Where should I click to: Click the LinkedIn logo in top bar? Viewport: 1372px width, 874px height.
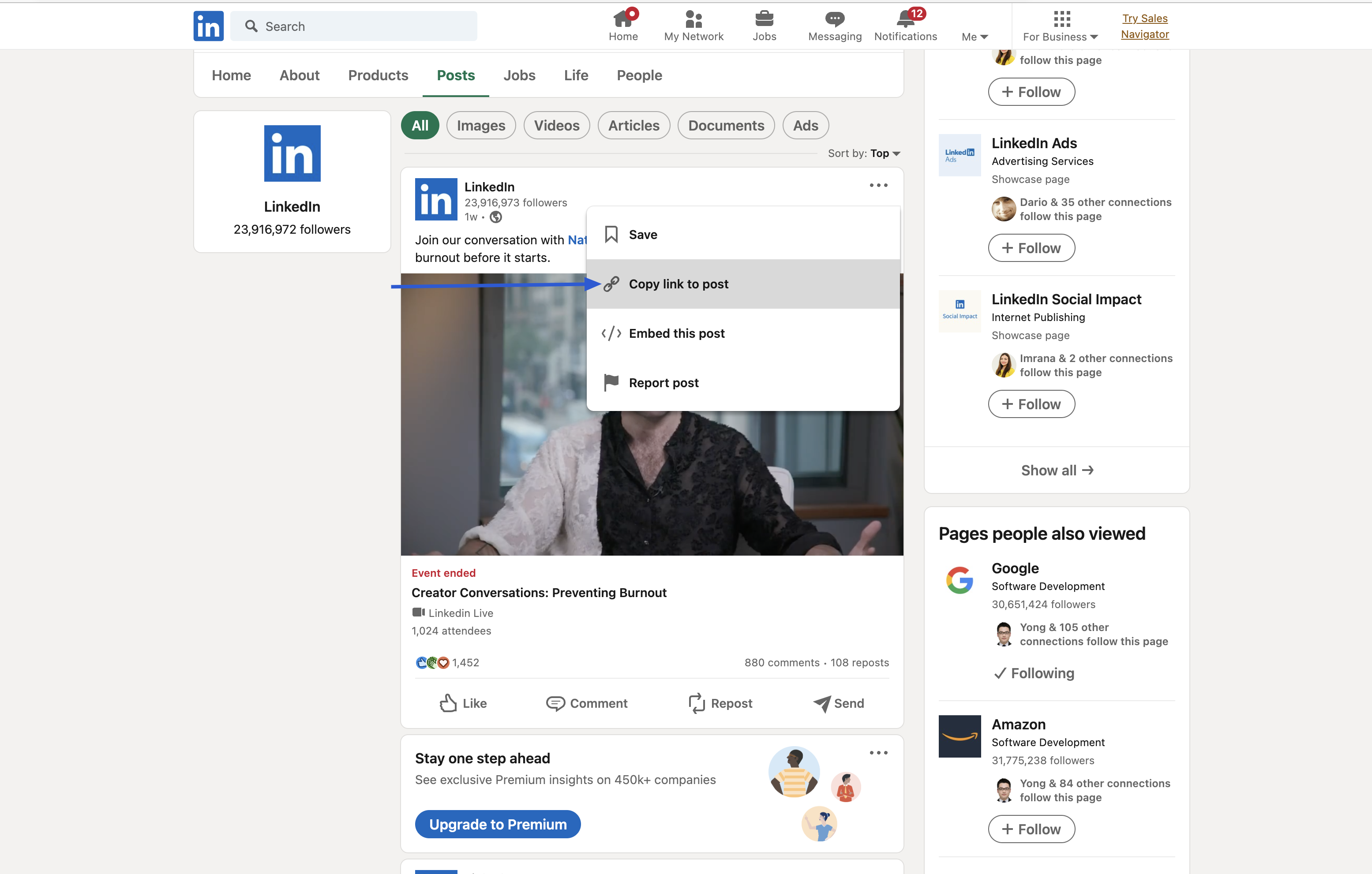point(208,26)
